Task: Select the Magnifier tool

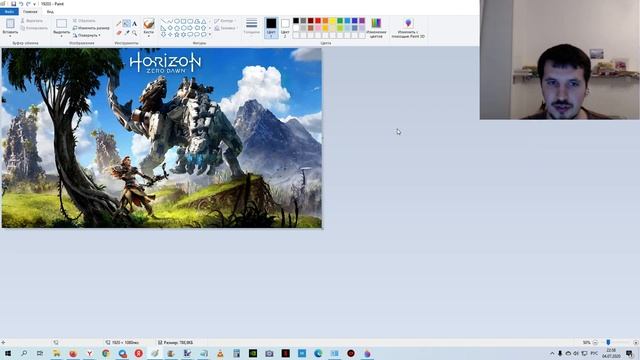Action: 134,33
